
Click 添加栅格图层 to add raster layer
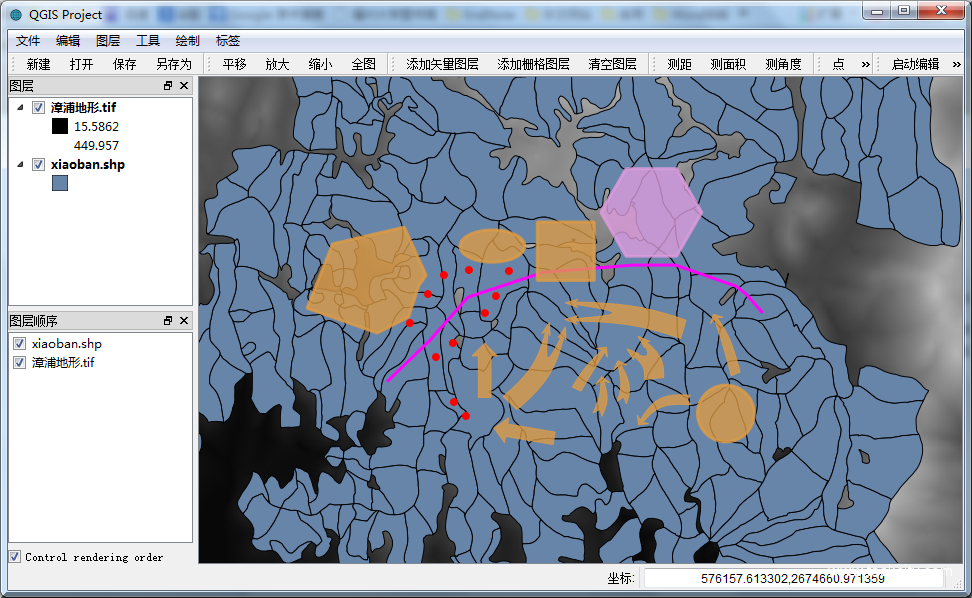point(533,64)
